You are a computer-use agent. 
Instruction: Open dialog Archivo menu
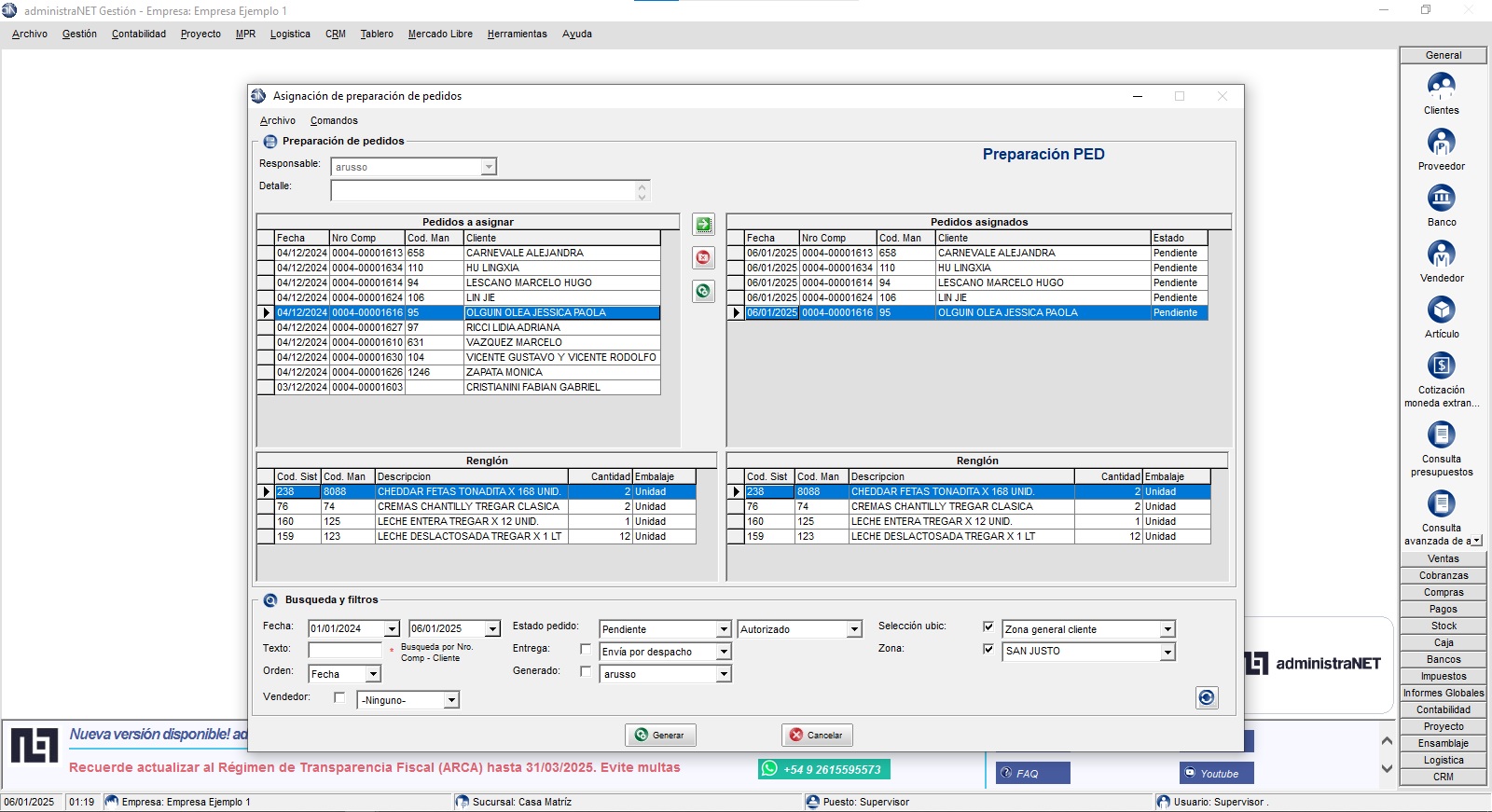(x=278, y=121)
